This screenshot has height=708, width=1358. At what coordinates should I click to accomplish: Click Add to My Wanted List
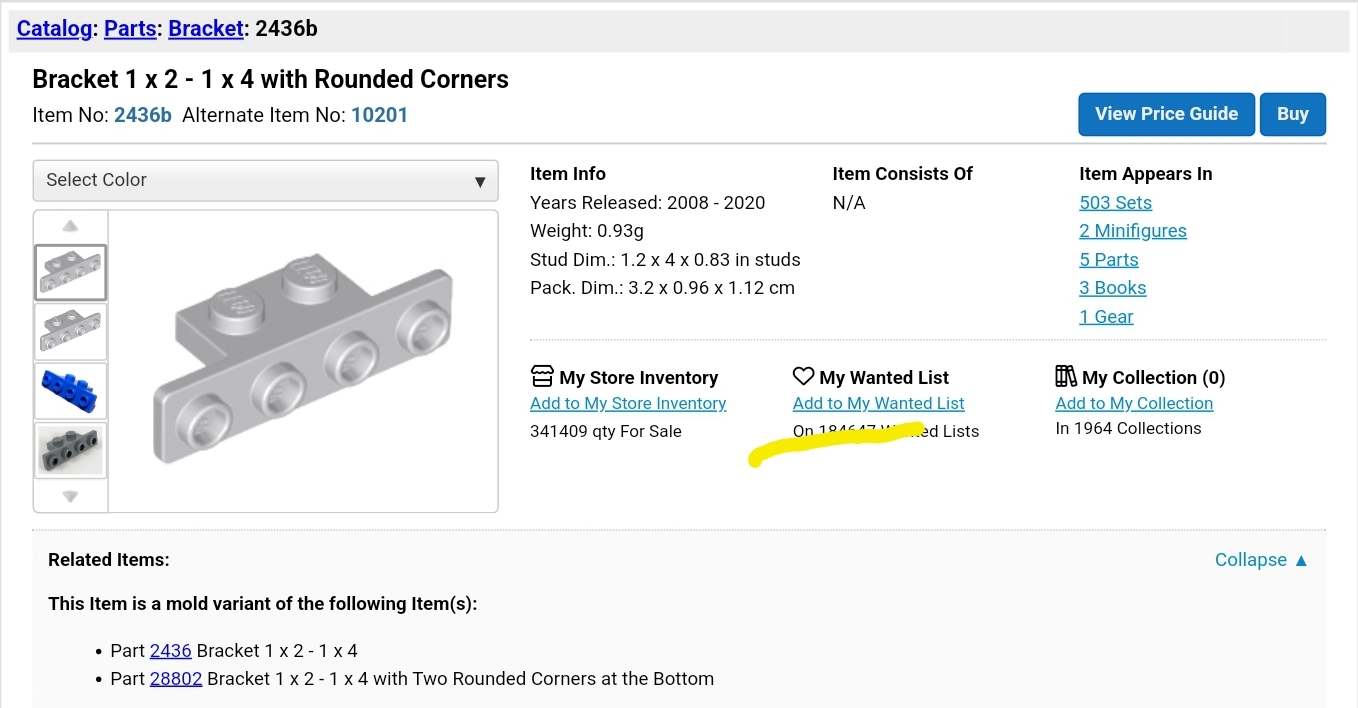[878, 404]
